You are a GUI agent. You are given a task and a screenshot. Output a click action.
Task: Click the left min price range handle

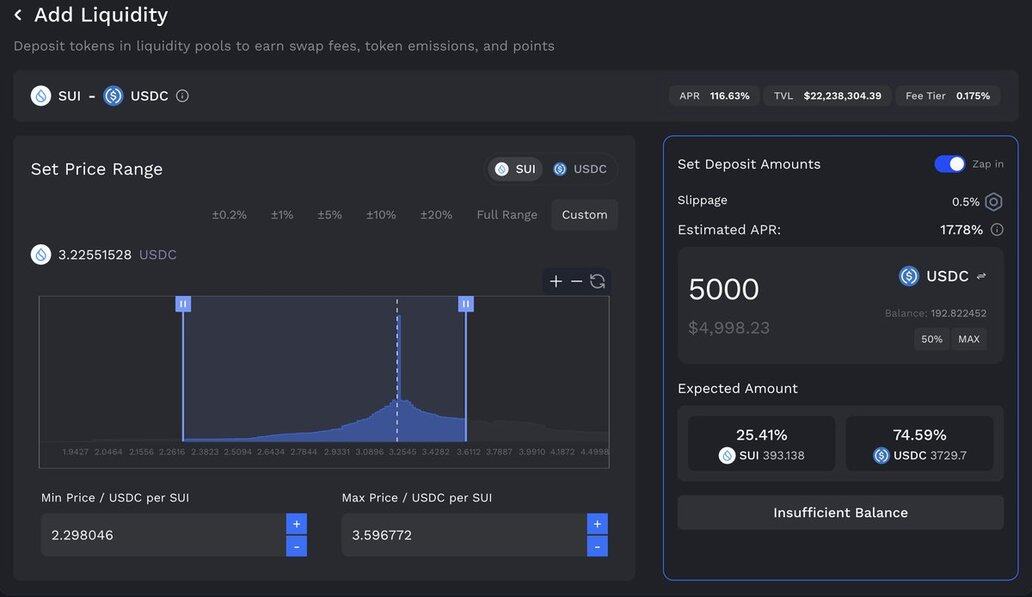[183, 303]
